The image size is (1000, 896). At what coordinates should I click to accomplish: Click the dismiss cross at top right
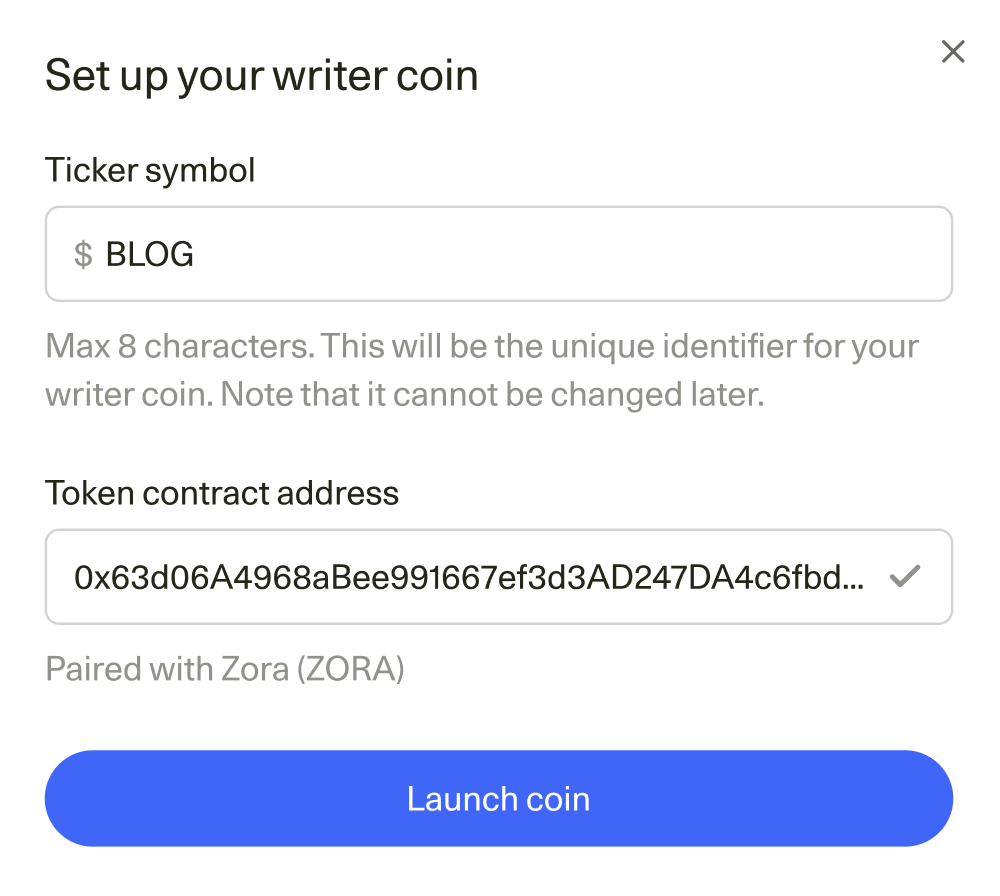point(952,52)
